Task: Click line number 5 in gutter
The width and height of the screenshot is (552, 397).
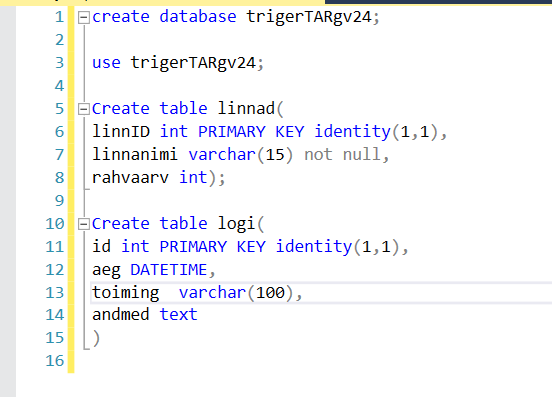Action: click(x=59, y=109)
